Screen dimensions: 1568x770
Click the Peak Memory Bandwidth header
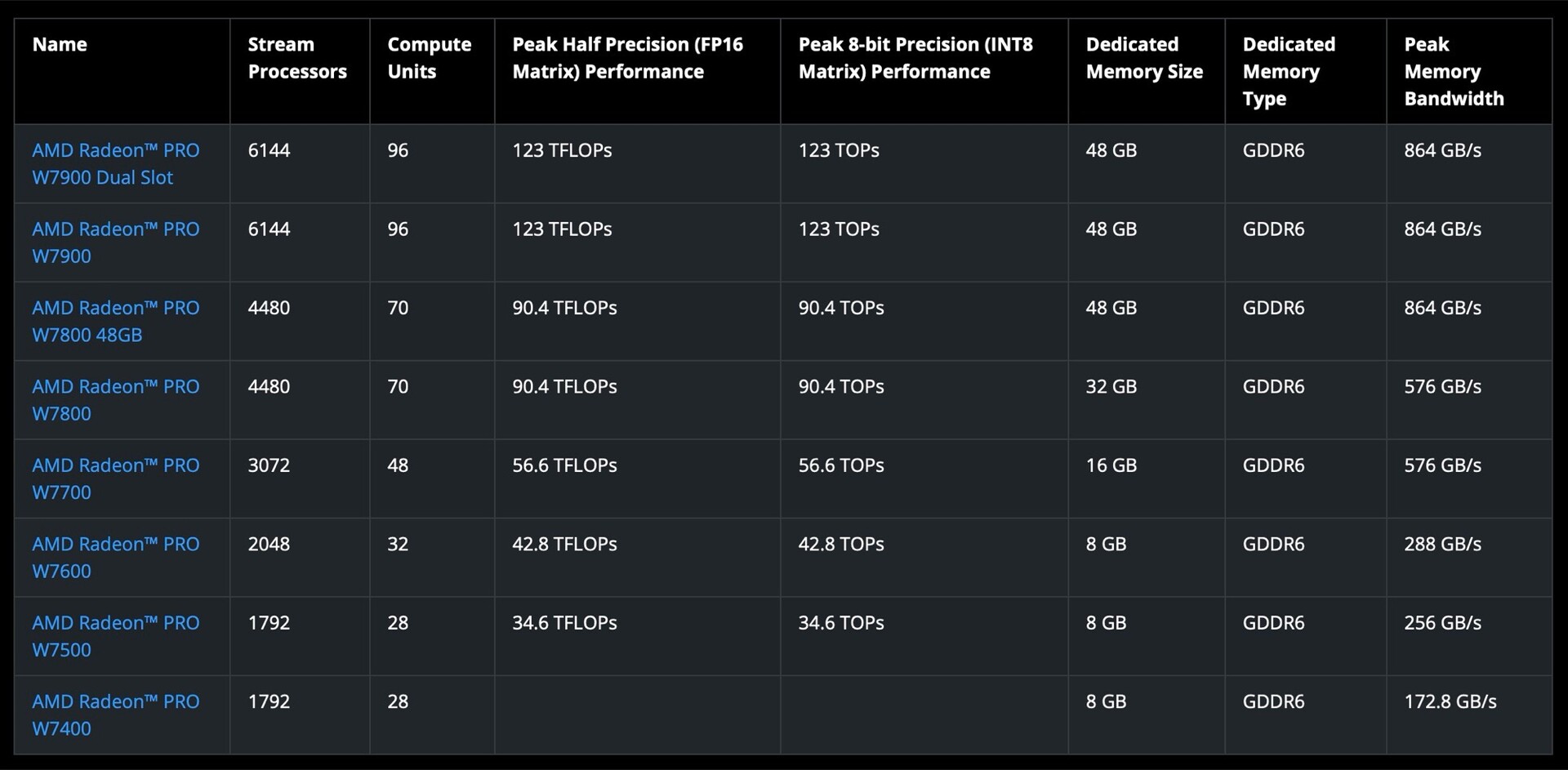pyautogui.click(x=1453, y=71)
